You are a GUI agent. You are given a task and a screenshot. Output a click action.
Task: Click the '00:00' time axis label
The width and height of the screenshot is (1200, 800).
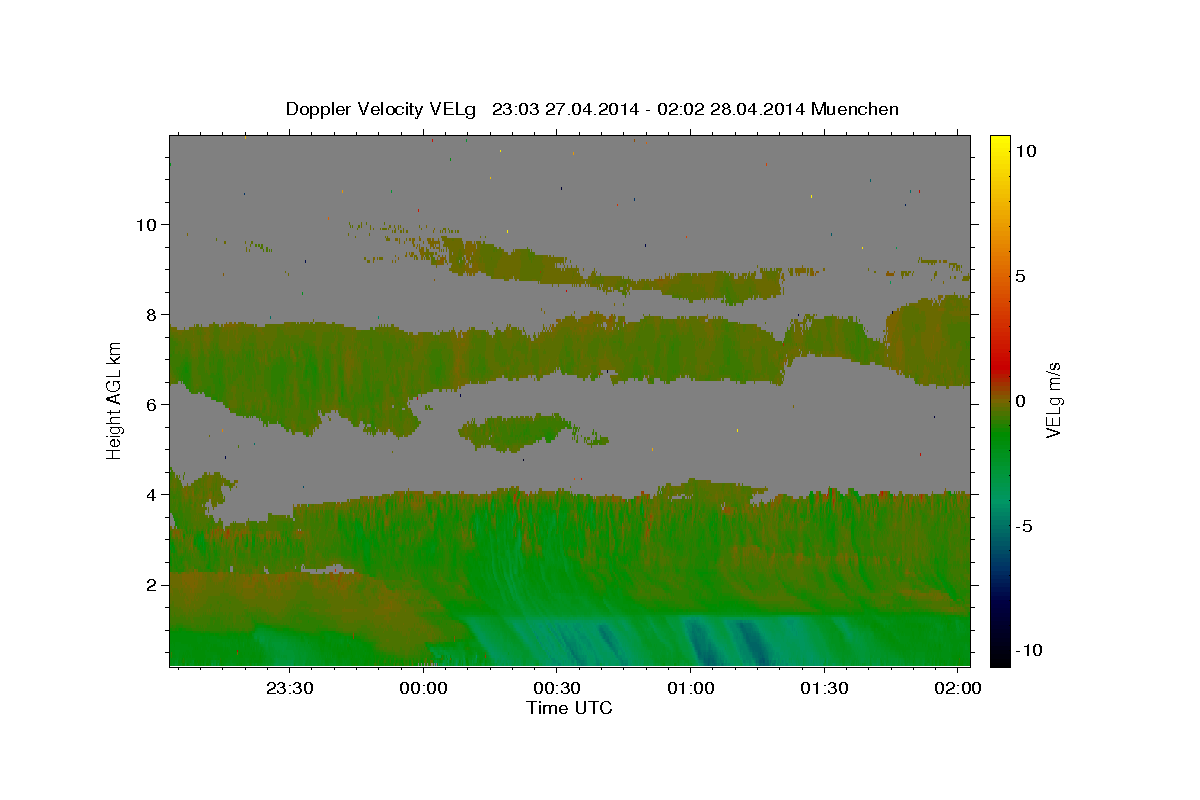(x=423, y=689)
